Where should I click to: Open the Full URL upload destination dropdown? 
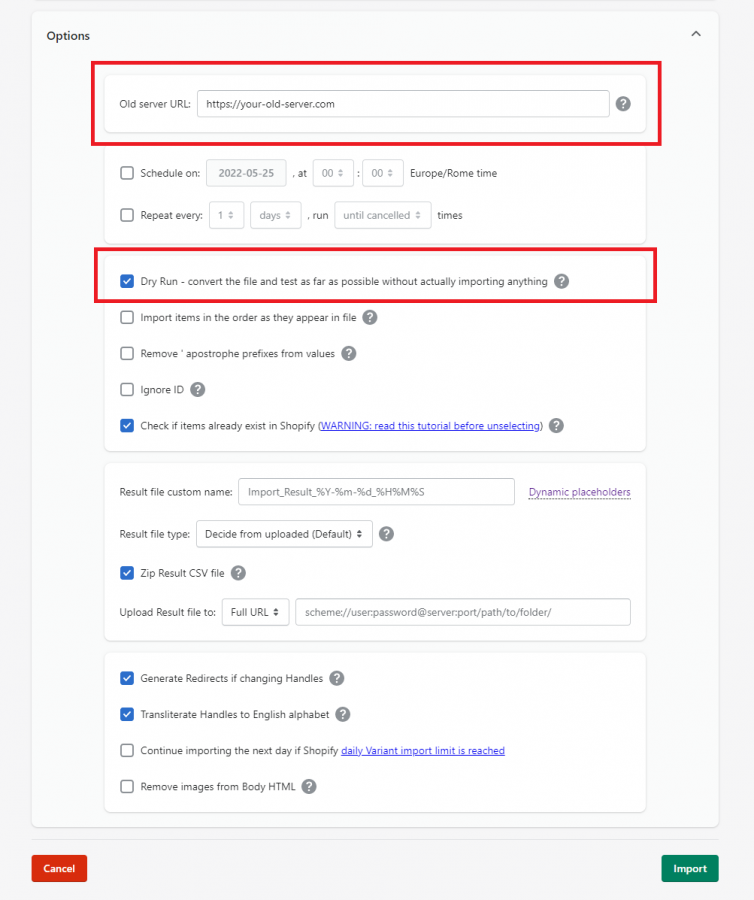pos(255,611)
